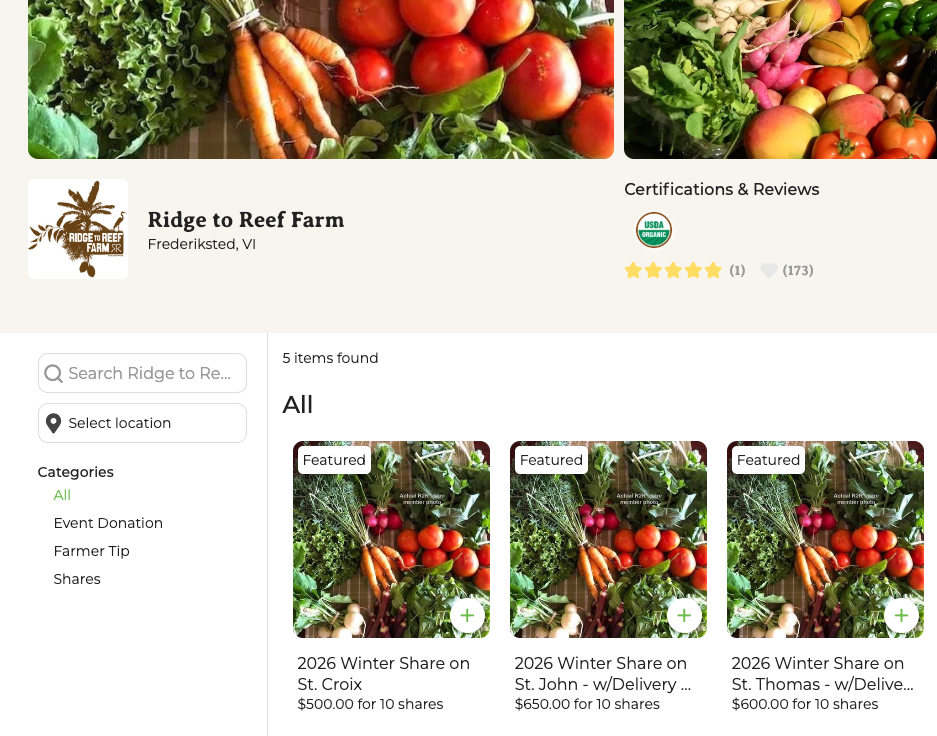937x736 pixels.
Task: Click the carrots and tomatoes banner photo
Action: [x=320, y=79]
